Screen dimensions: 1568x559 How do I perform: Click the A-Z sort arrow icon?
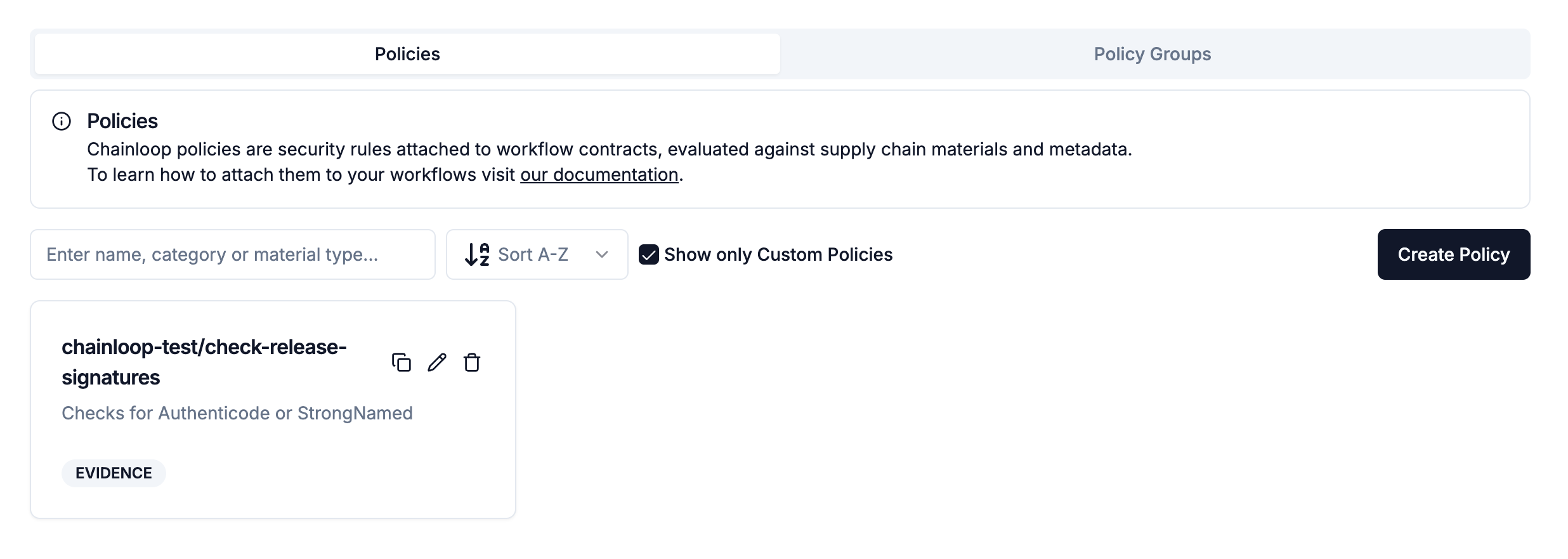(x=477, y=254)
